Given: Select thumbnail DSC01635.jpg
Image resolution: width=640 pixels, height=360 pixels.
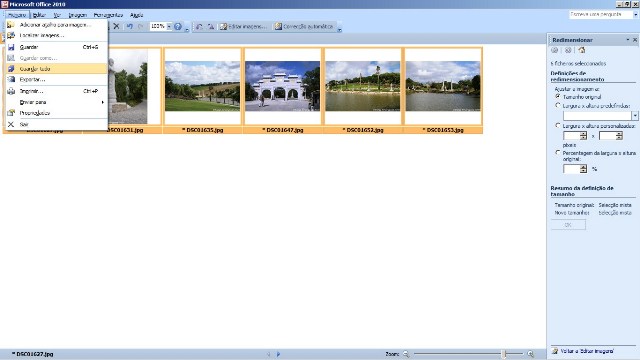Looking at the screenshot, I should coord(202,90).
